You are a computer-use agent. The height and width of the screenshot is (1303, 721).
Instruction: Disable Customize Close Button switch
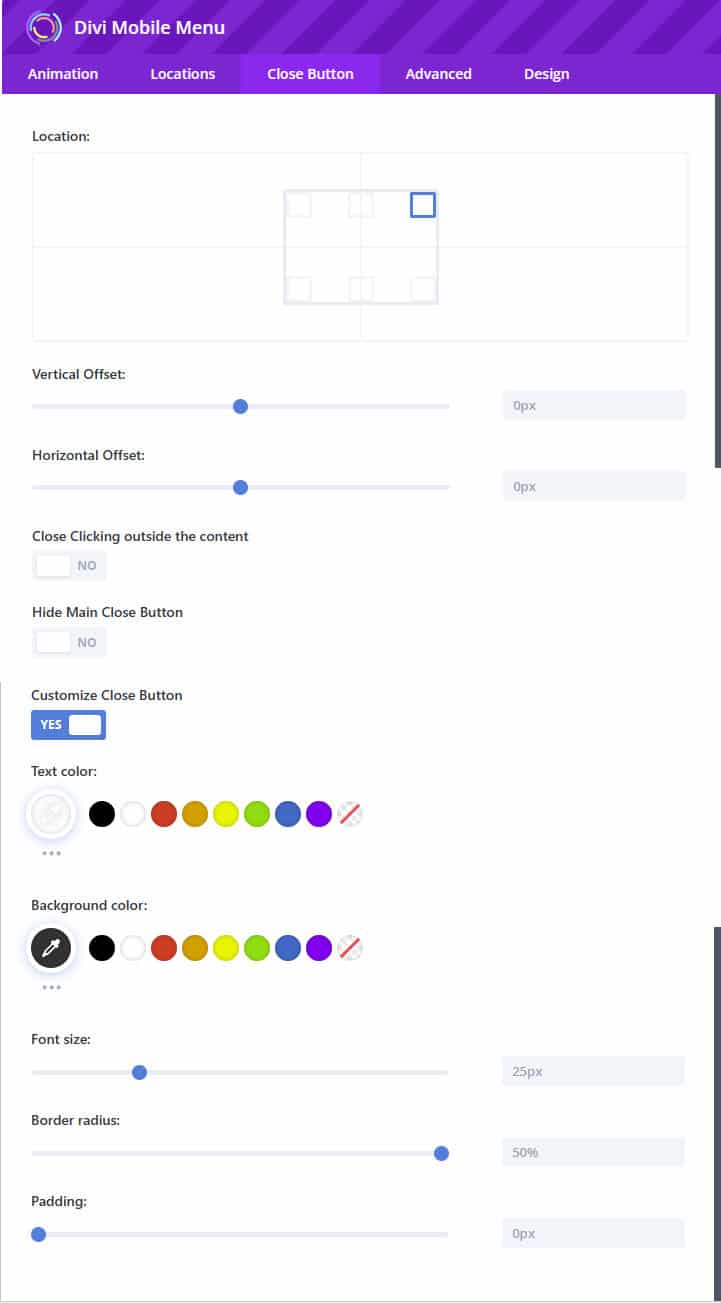[x=69, y=725]
